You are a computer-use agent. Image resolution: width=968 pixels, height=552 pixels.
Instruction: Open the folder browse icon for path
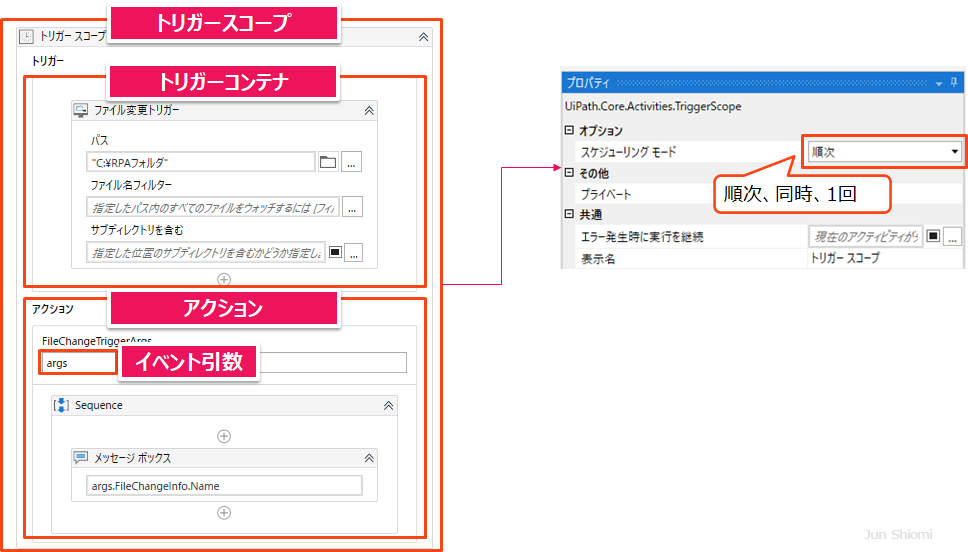pos(328,162)
